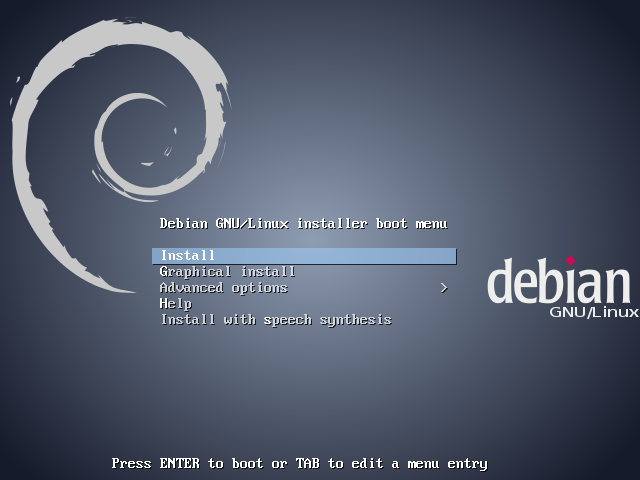This screenshot has width=640, height=480.
Task: Expand the Advanced options submenu arrow
Action: click(444, 288)
